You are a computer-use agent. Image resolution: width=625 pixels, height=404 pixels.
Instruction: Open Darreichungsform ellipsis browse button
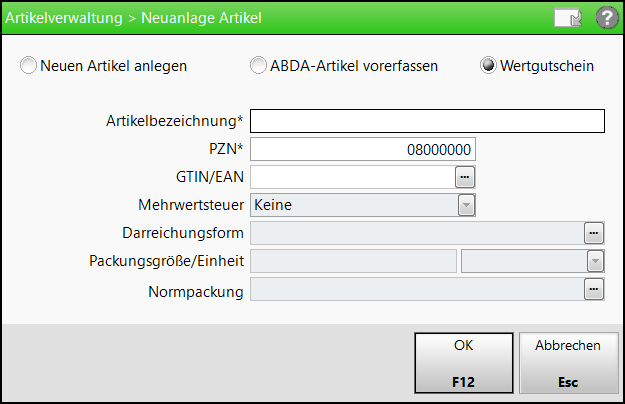(x=594, y=233)
